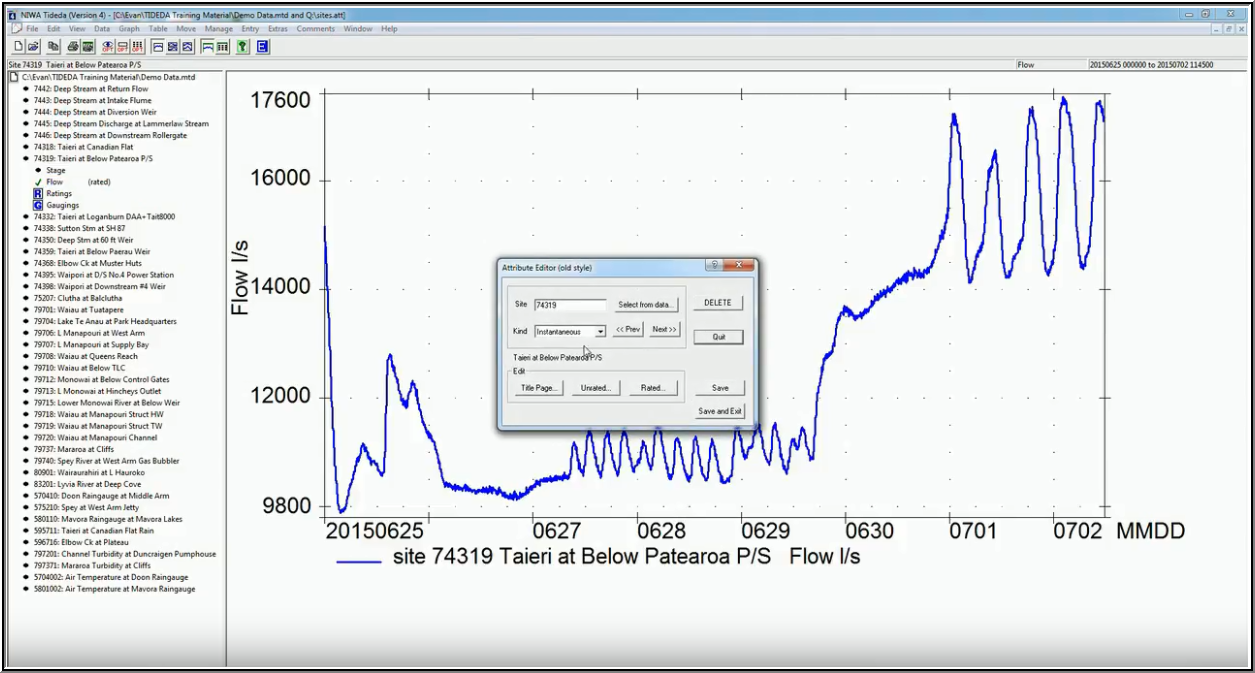Select the blue E icon on the toolbar
The width and height of the screenshot is (1255, 673).
click(x=261, y=47)
